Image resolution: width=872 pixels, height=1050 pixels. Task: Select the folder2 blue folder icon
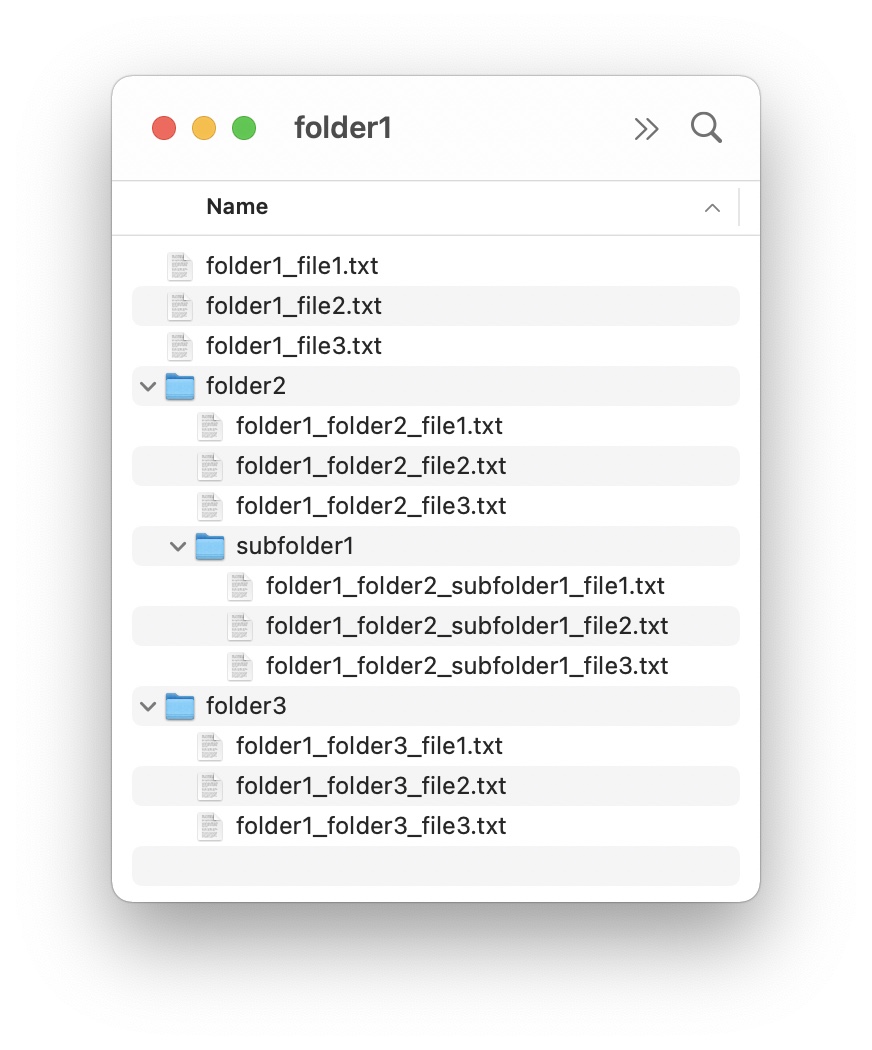(x=179, y=386)
